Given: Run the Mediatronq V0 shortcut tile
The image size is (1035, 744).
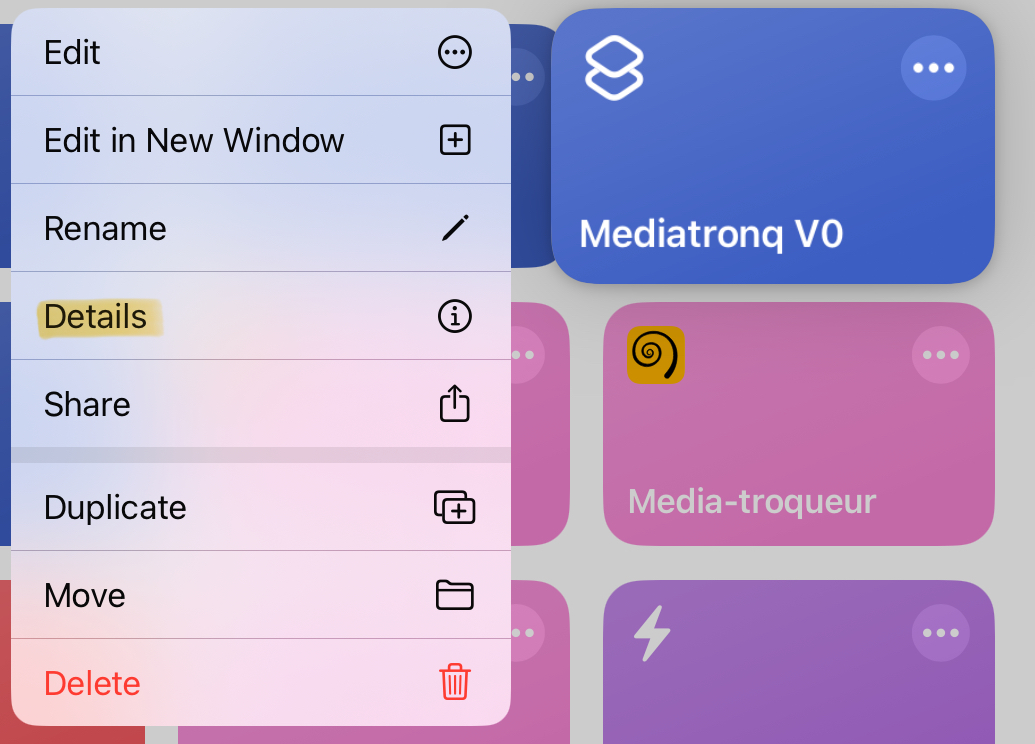Looking at the screenshot, I should 772,146.
